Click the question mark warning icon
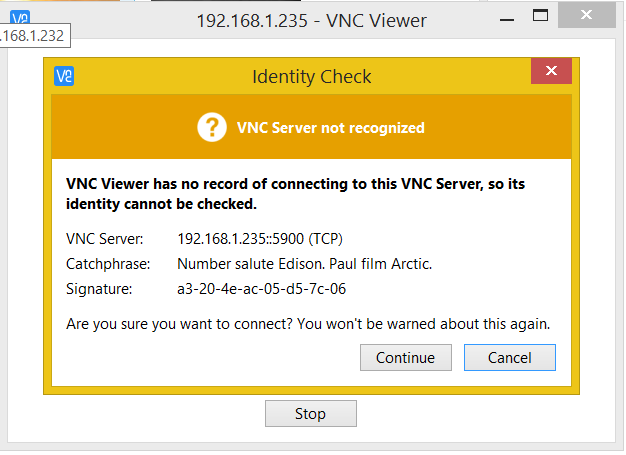This screenshot has height=455, width=626. click(x=212, y=127)
